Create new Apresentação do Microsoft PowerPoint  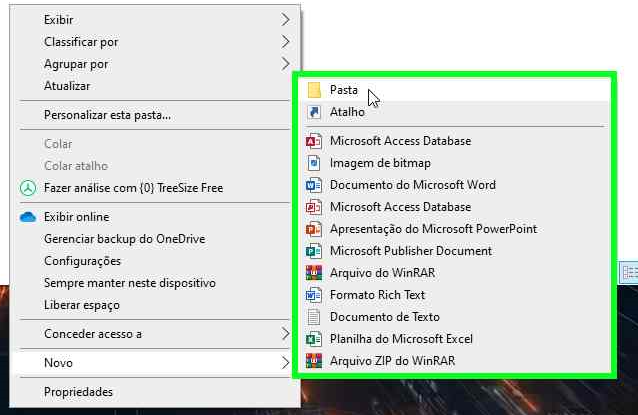[454, 229]
